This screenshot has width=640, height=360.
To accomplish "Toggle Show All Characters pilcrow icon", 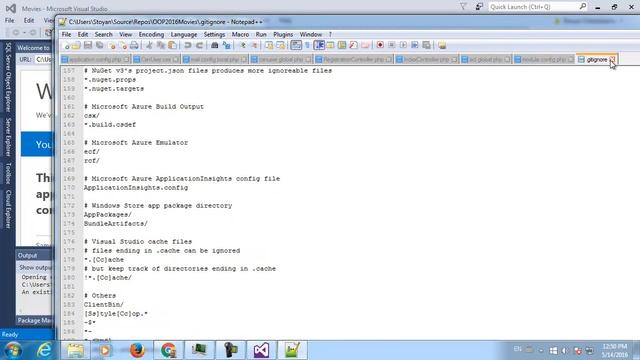I will [307, 45].
